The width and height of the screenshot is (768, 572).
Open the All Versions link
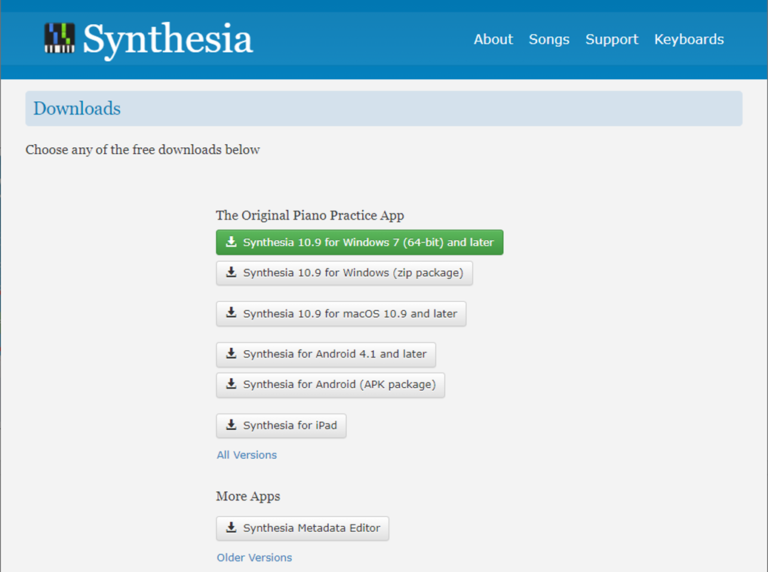click(247, 455)
